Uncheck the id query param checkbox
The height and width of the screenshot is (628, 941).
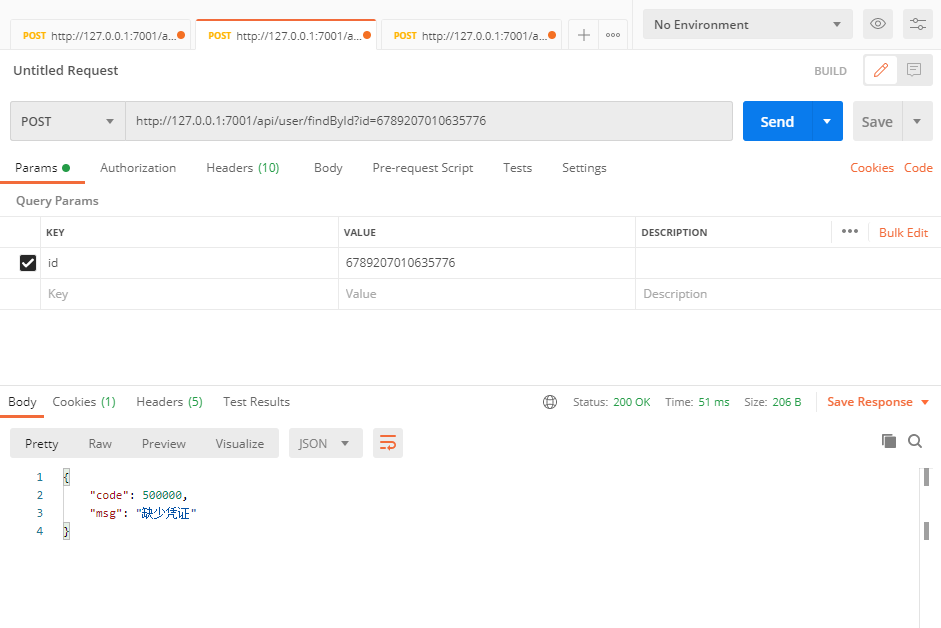point(28,263)
